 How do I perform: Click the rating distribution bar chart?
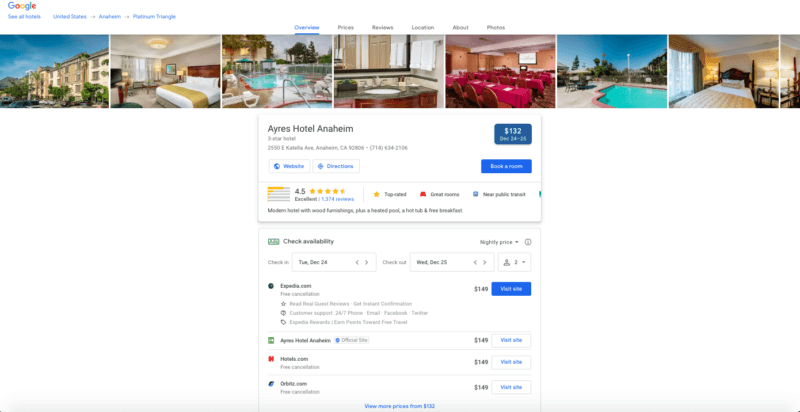click(279, 194)
